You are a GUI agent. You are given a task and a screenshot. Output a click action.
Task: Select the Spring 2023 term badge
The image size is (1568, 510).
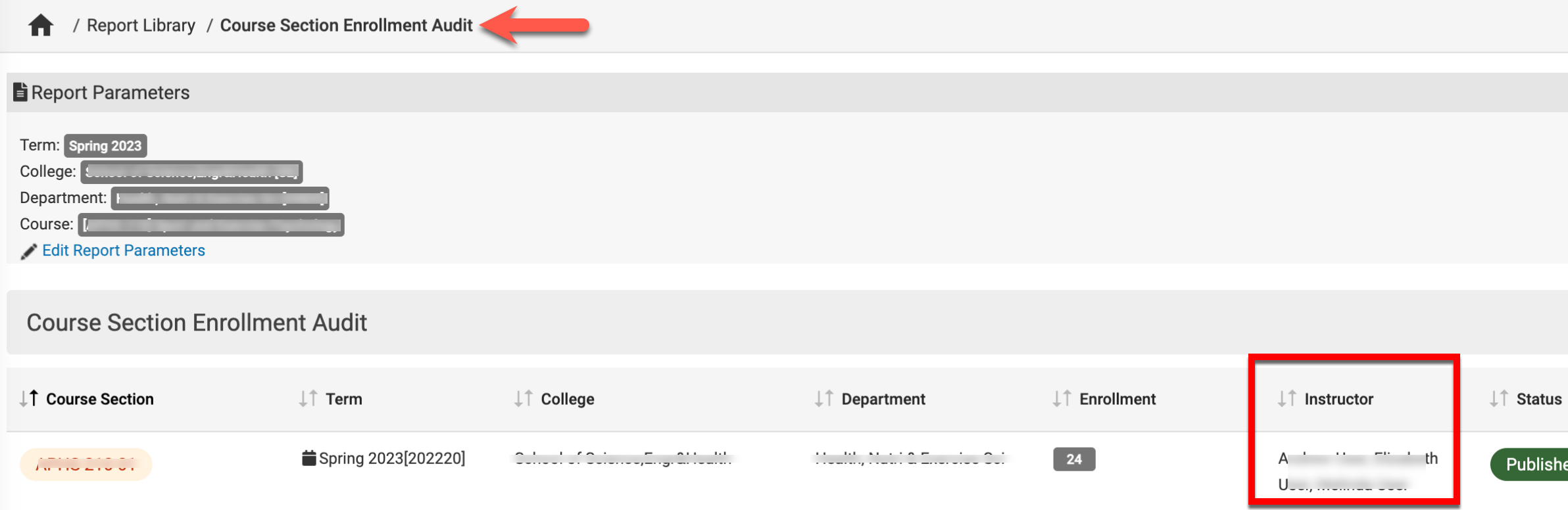click(105, 145)
